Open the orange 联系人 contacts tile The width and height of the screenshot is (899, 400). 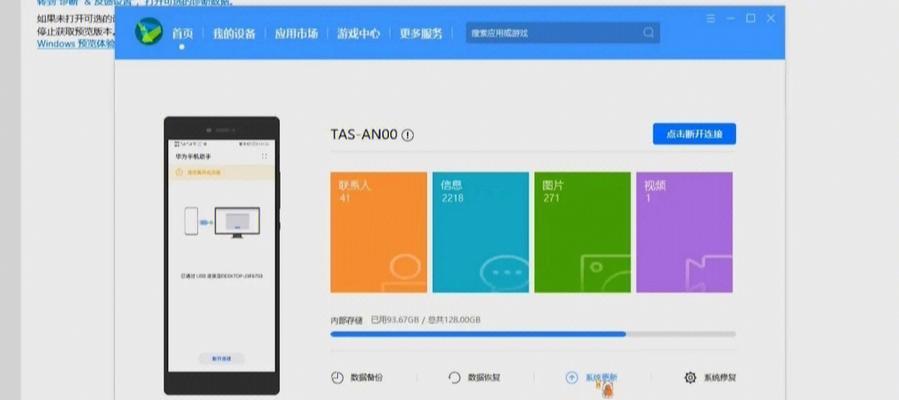click(378, 232)
